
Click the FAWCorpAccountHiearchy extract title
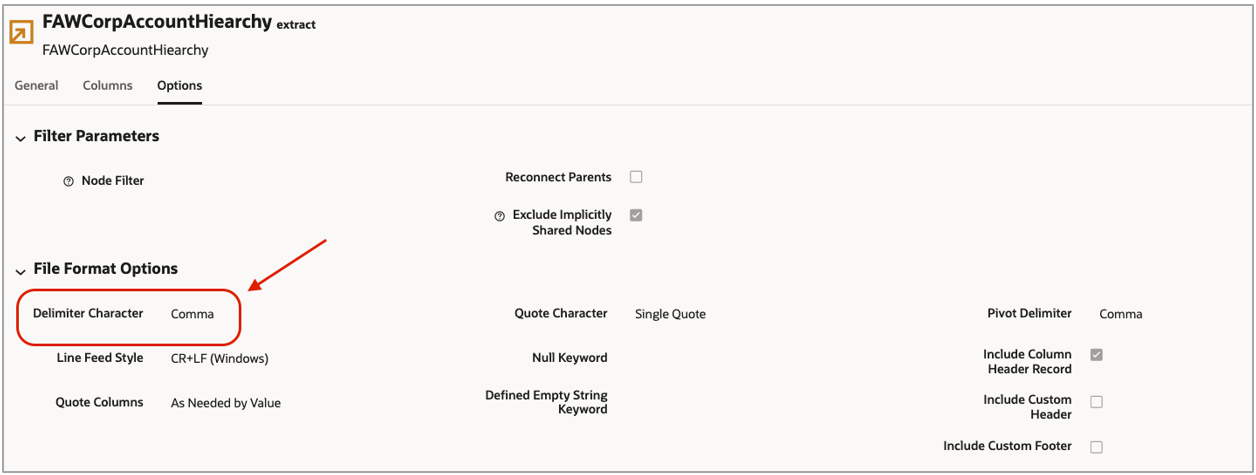157,23
